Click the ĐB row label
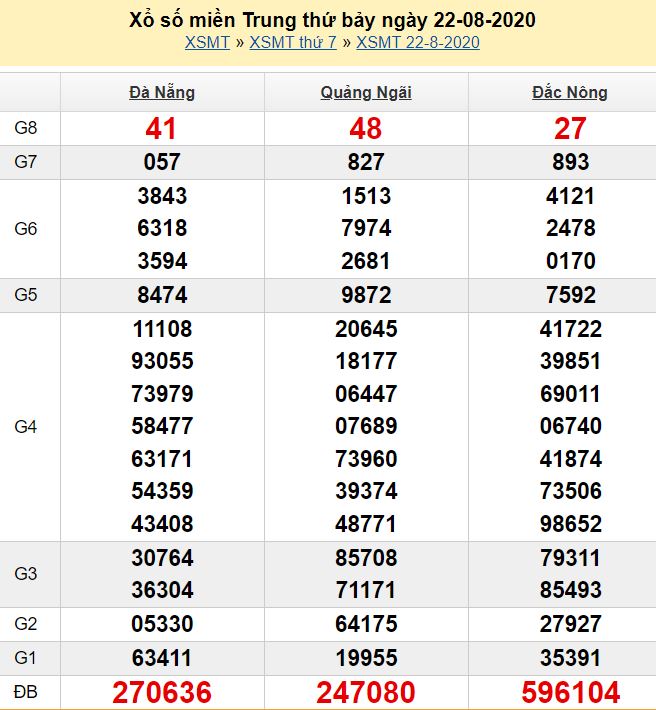Viewport: 656px width, 710px height. (26, 691)
